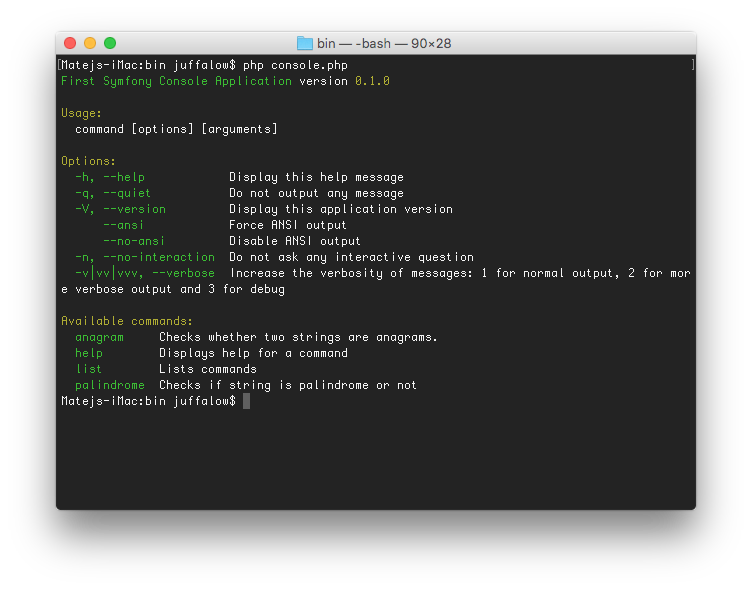Click 'Displays help for a command' description
The height and width of the screenshot is (590, 752).
[254, 353]
